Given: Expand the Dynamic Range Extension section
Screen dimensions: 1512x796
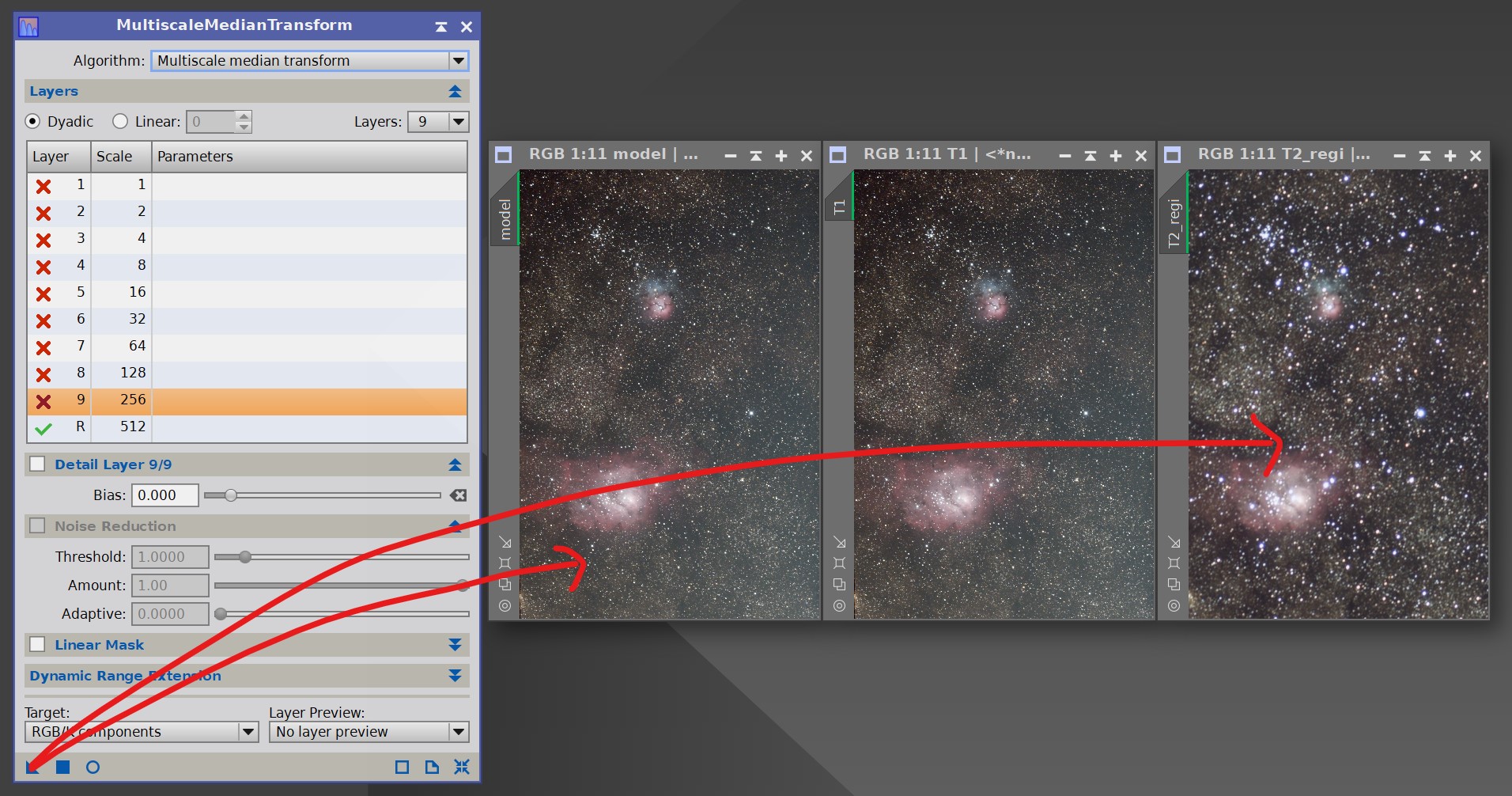Looking at the screenshot, I should (455, 676).
